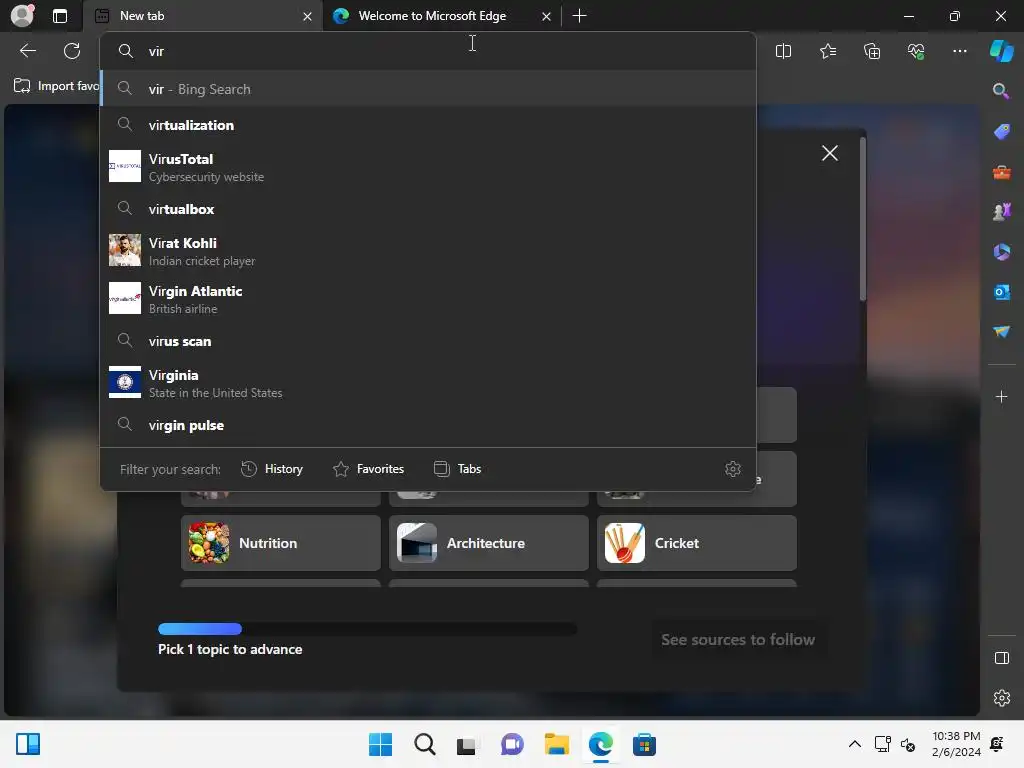Screen dimensions: 1024x768
Task: Filter search by History
Action: (272, 469)
